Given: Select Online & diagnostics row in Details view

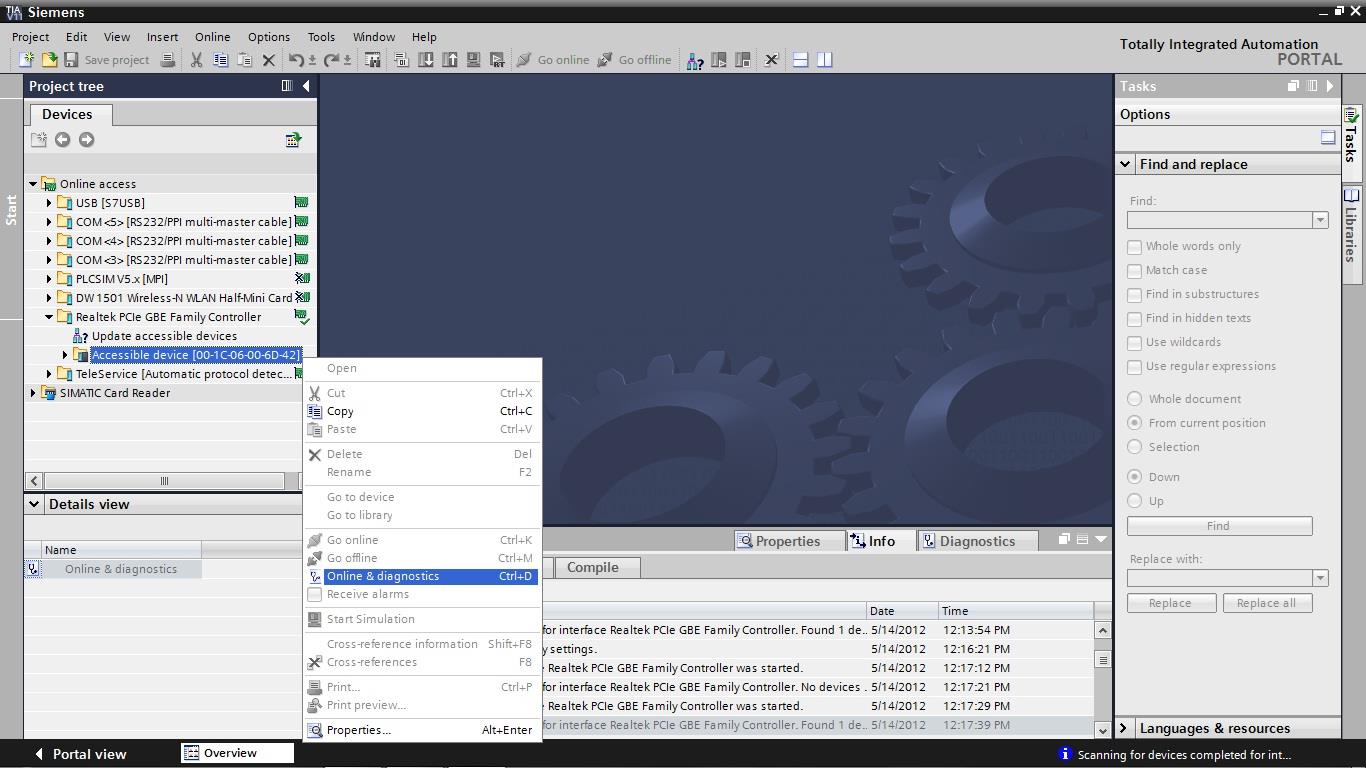Looking at the screenshot, I should [x=113, y=569].
